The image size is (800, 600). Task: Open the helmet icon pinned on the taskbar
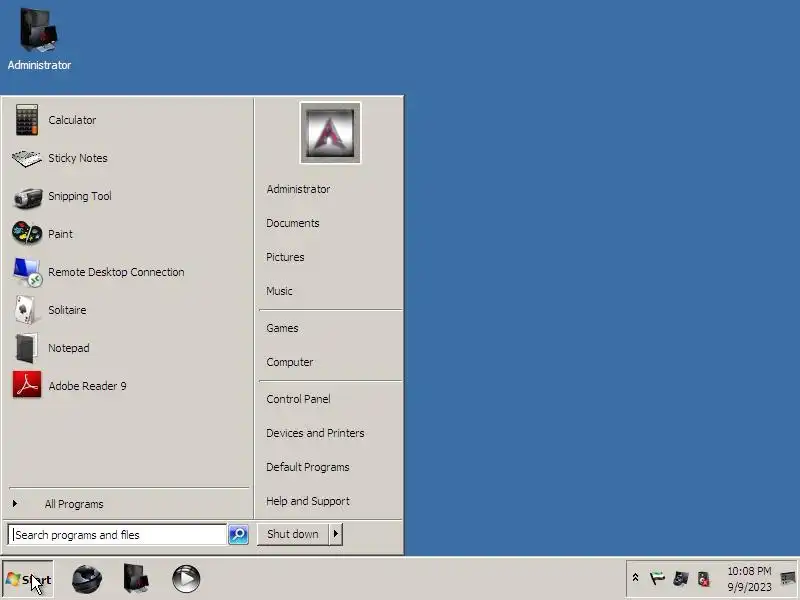(87, 579)
